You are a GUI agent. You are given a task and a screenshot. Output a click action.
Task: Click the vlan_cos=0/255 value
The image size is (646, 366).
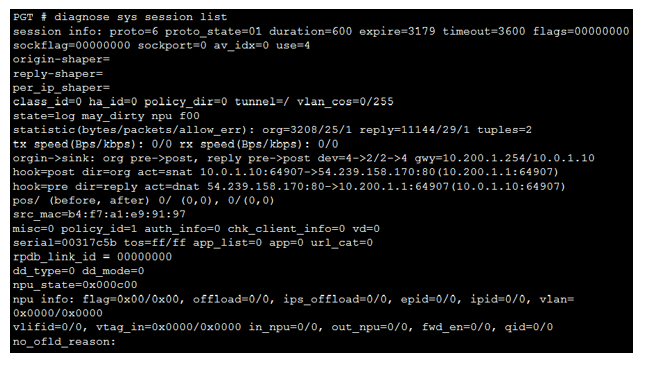[x=345, y=102]
